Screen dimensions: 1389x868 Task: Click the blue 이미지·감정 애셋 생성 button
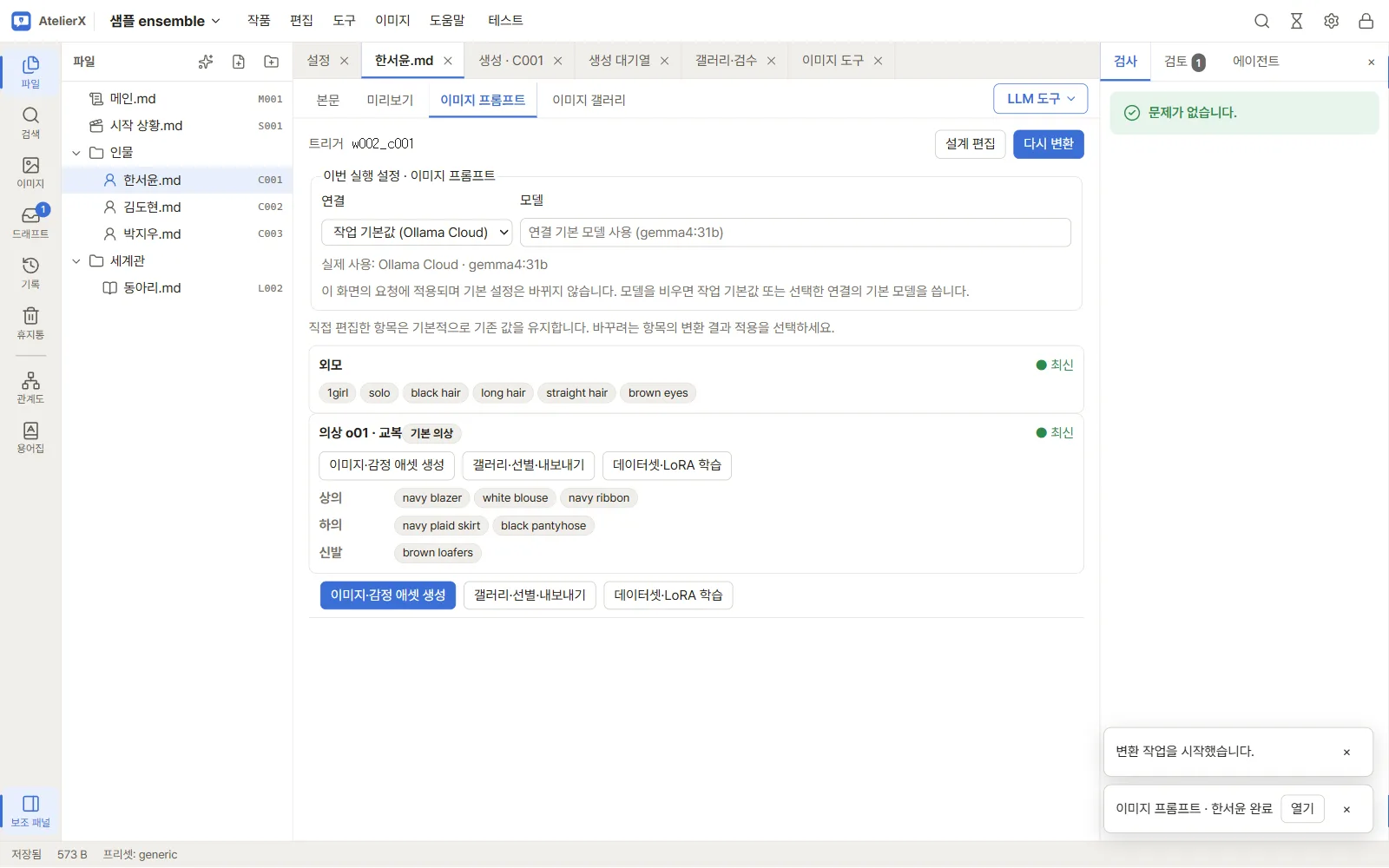pyautogui.click(x=387, y=595)
